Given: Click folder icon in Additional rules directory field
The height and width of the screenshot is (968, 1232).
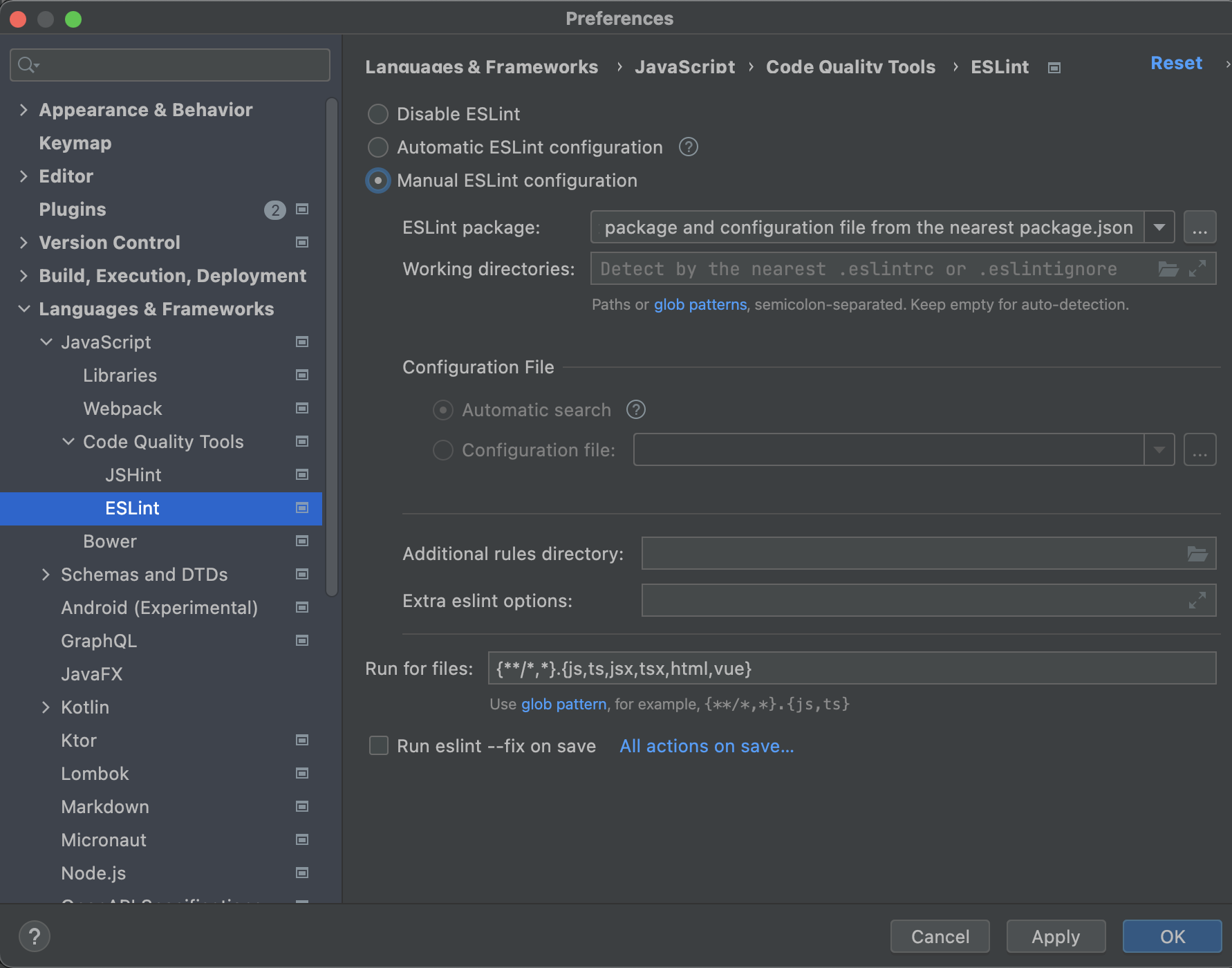Looking at the screenshot, I should (1197, 554).
